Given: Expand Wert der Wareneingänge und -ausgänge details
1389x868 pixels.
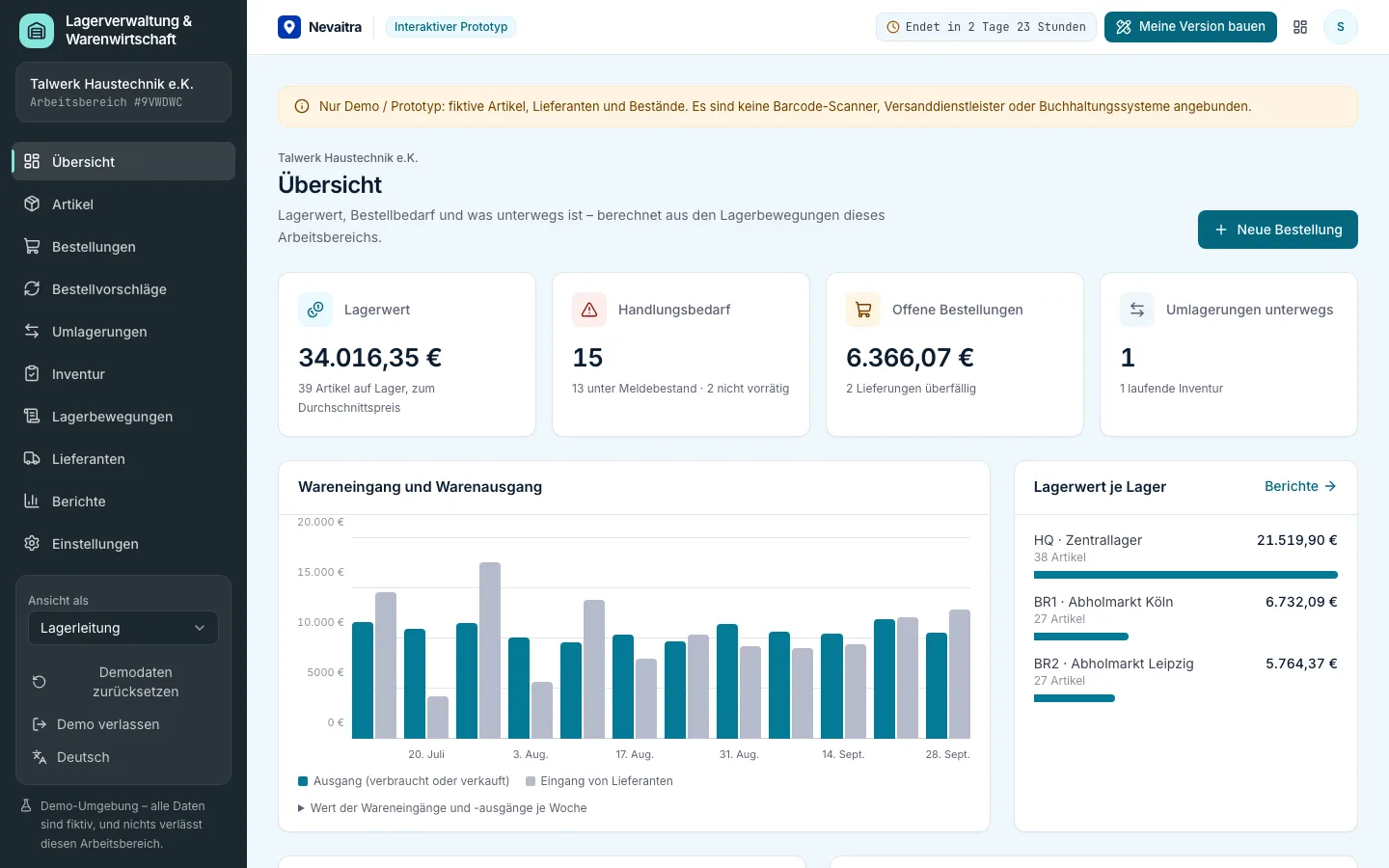Looking at the screenshot, I should (443, 808).
